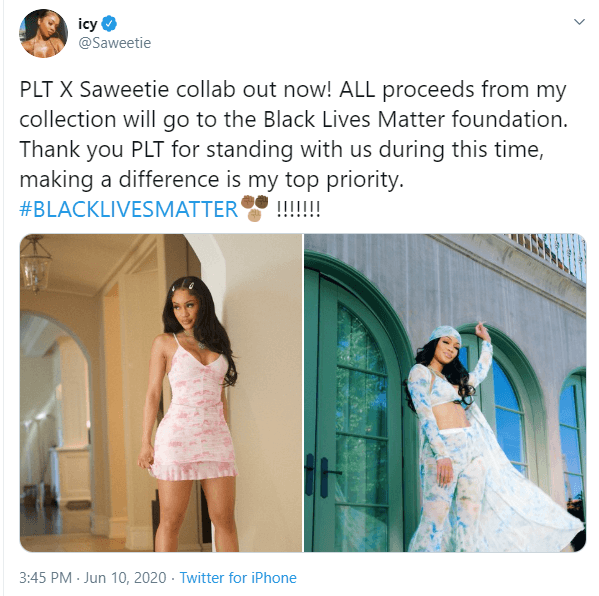Open the @Saweetie handle profile
Viewport: 599px width, 596px height.
pyautogui.click(x=115, y=43)
